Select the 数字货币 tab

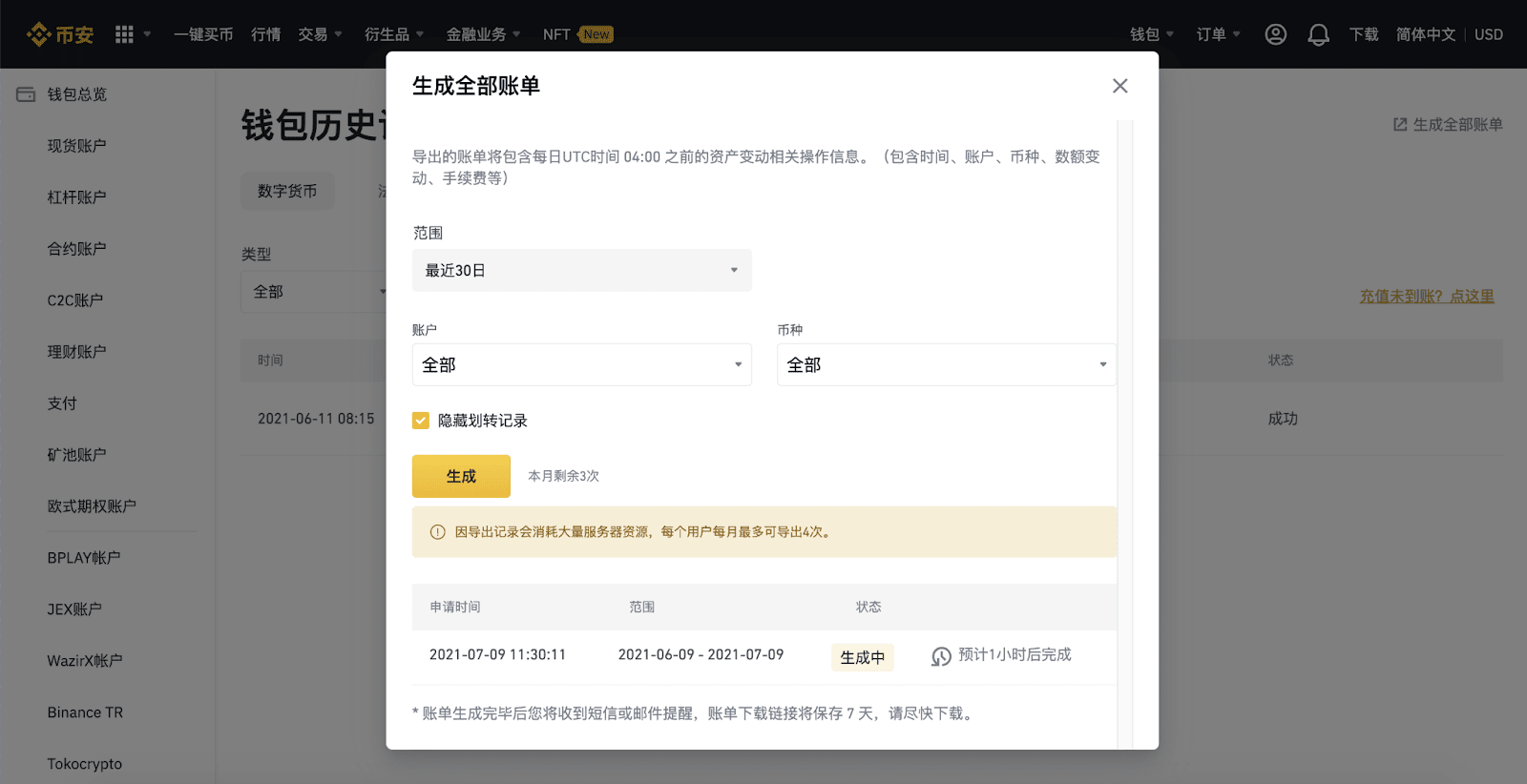click(287, 192)
